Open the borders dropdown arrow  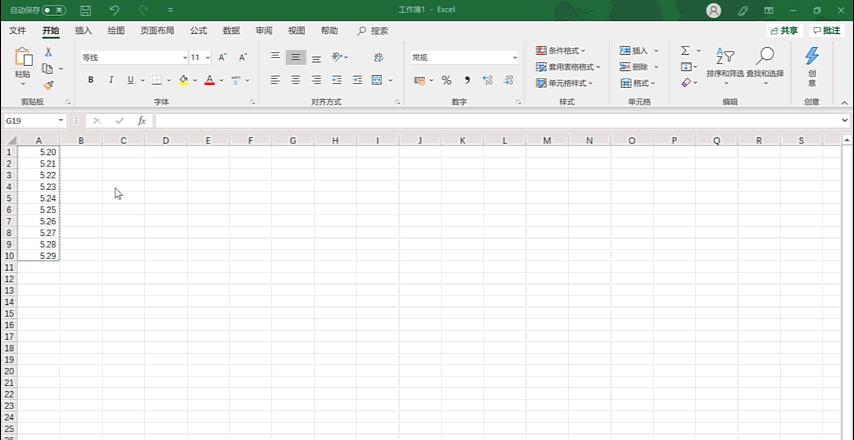coord(169,81)
